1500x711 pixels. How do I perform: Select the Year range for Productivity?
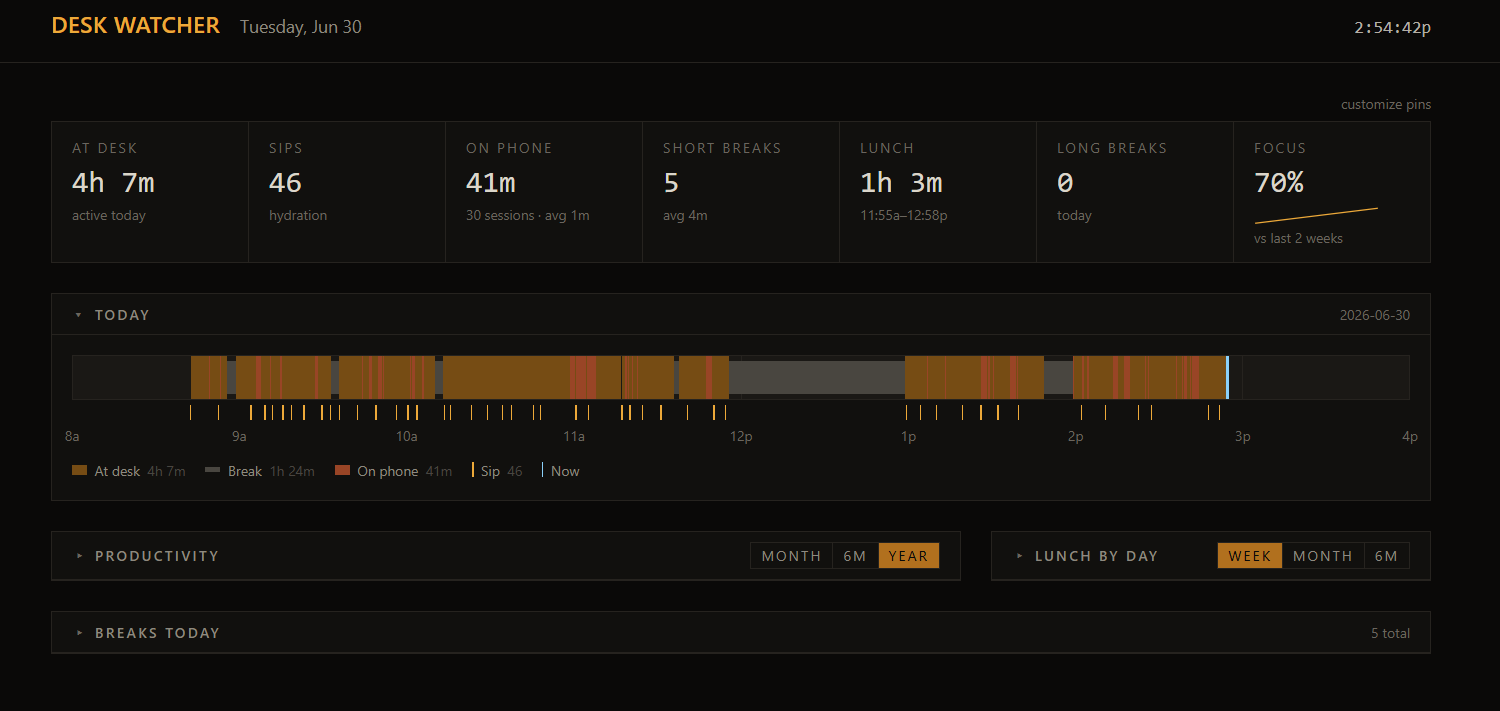(x=908, y=556)
